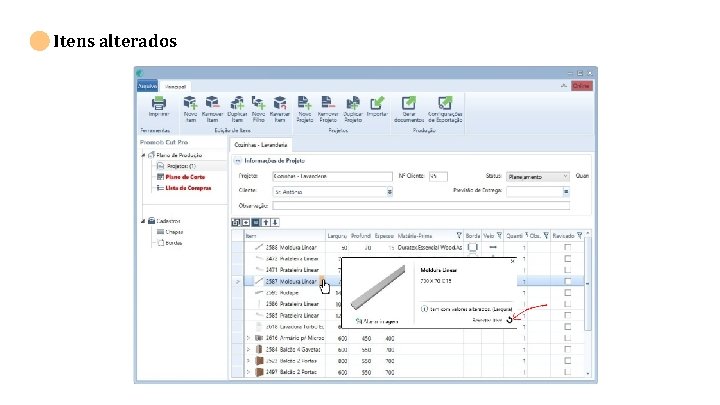Click the Obs. column filter icon
The width and height of the screenshot is (720, 405).
point(546,236)
